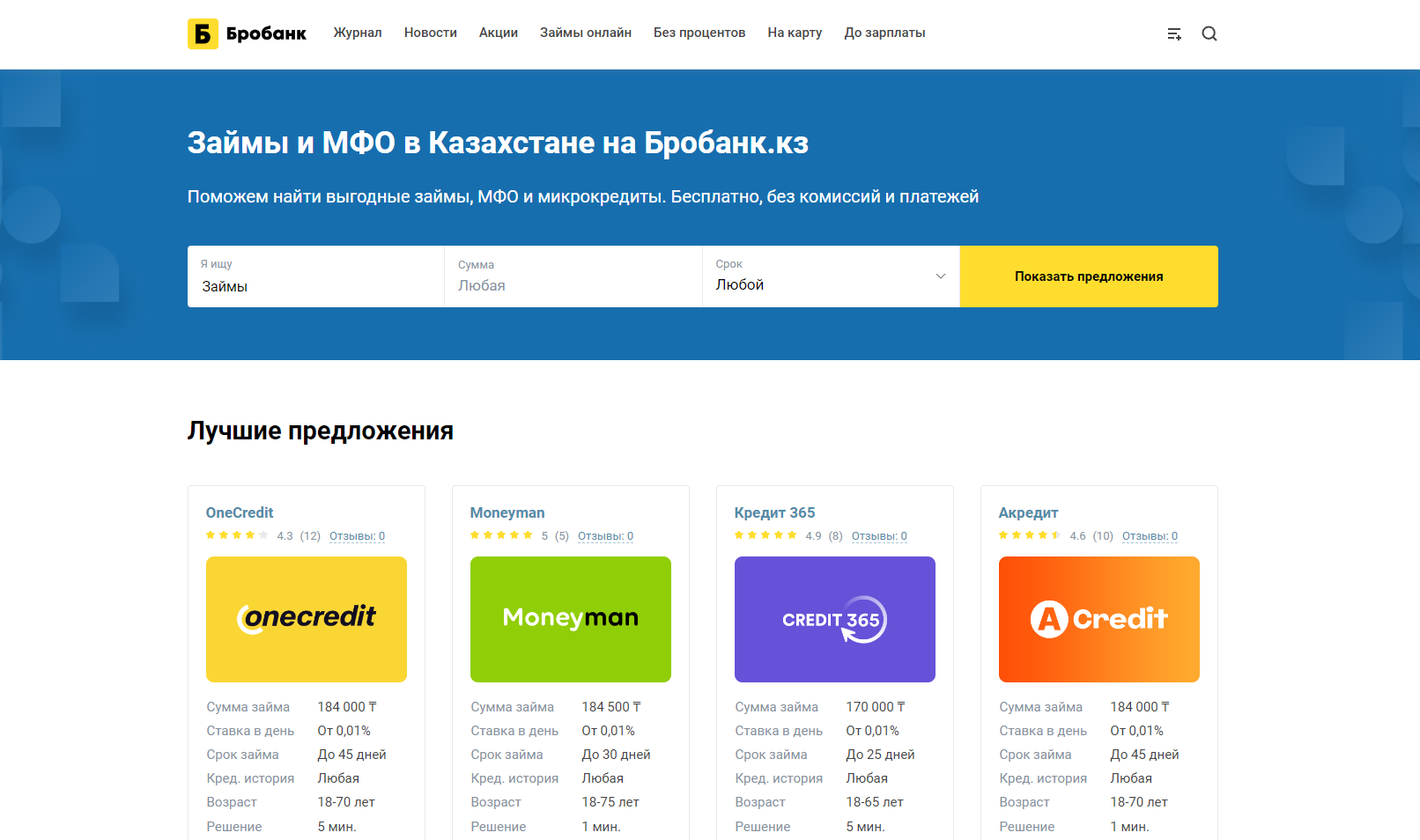Viewport: 1420px width, 840px height.
Task: Go to the Акции menu item
Action: click(499, 33)
